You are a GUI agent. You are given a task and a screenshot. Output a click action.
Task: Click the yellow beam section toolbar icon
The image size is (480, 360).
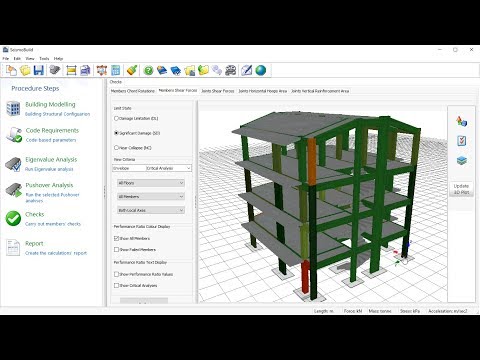(x=71, y=70)
